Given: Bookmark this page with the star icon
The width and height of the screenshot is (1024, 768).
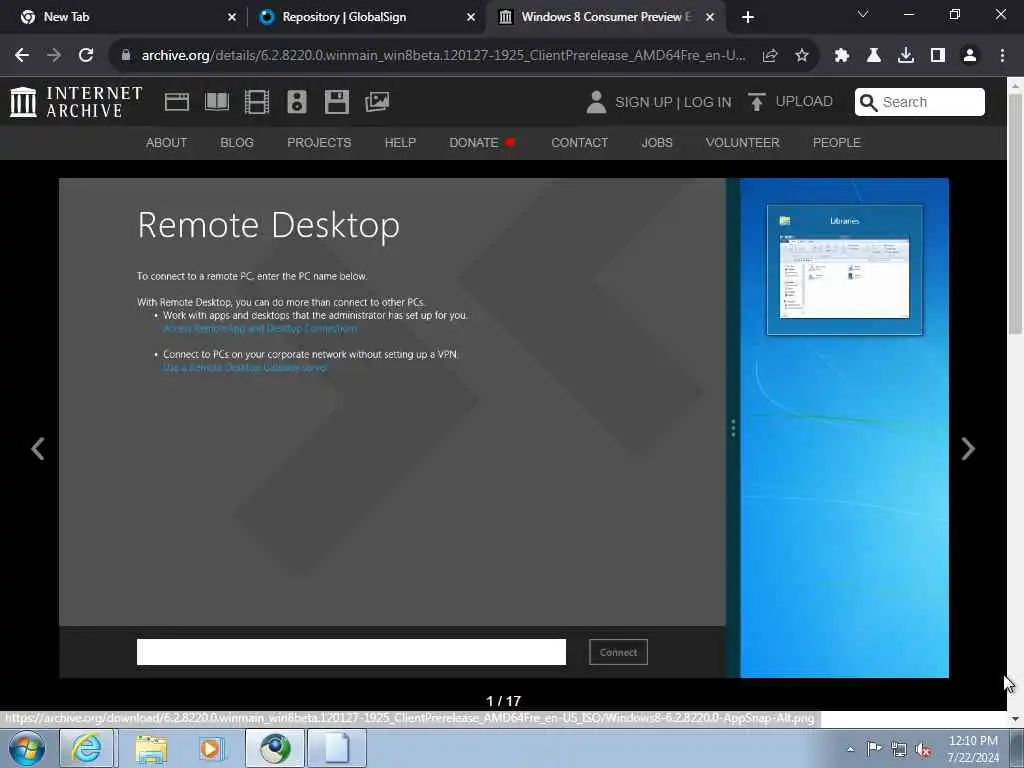Looking at the screenshot, I should 802,56.
